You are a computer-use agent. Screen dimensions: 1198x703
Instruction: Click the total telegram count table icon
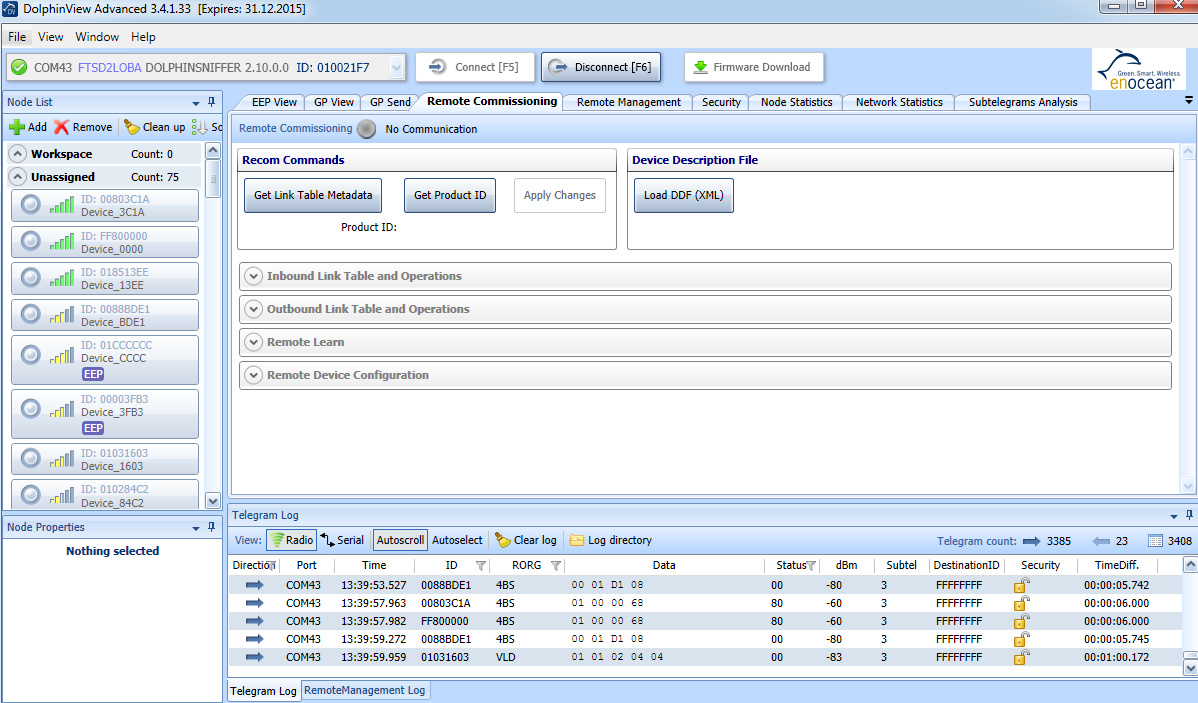coord(1155,541)
